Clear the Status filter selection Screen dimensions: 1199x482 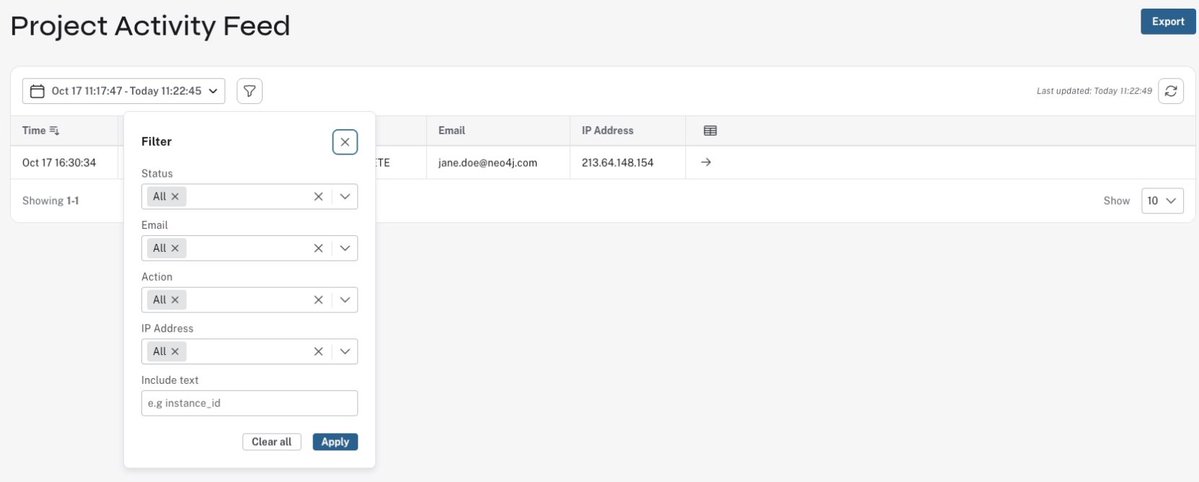(x=318, y=197)
